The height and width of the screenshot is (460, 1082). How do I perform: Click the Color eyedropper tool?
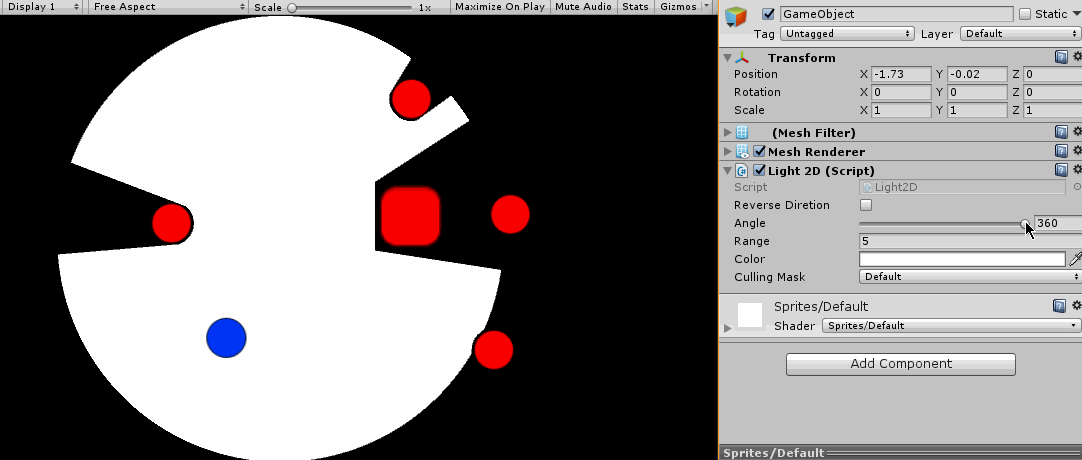coord(1075,259)
